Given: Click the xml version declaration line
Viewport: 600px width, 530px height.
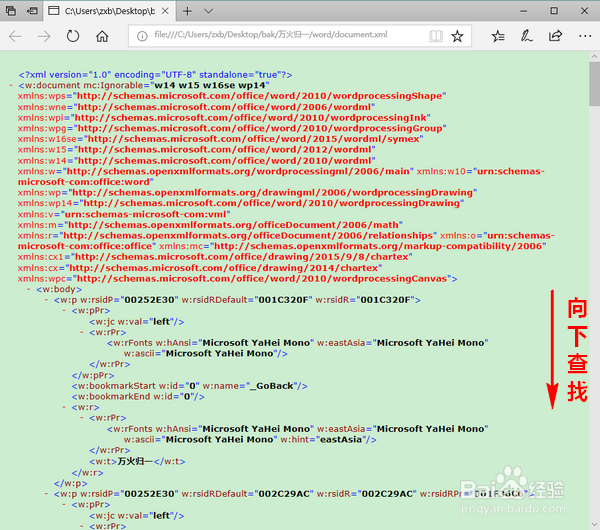Looking at the screenshot, I should point(155,75).
